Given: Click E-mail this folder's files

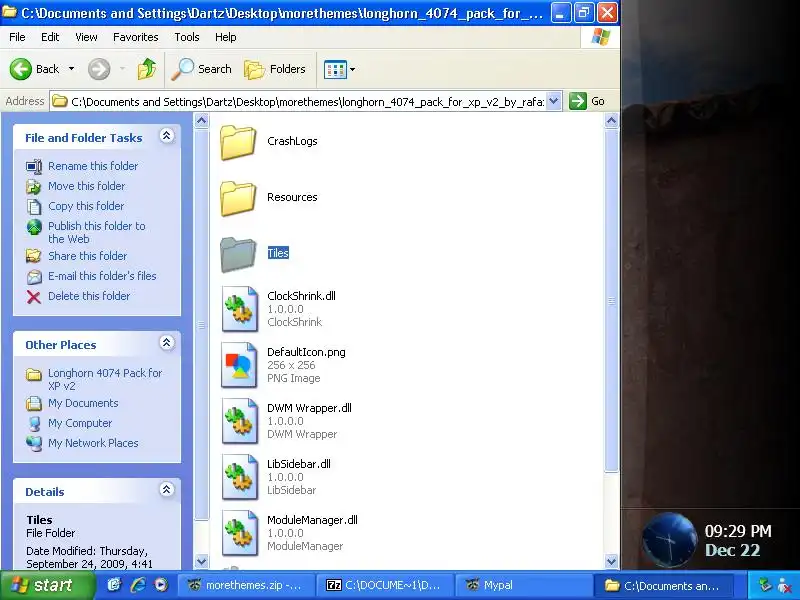Looking at the screenshot, I should coord(102,276).
